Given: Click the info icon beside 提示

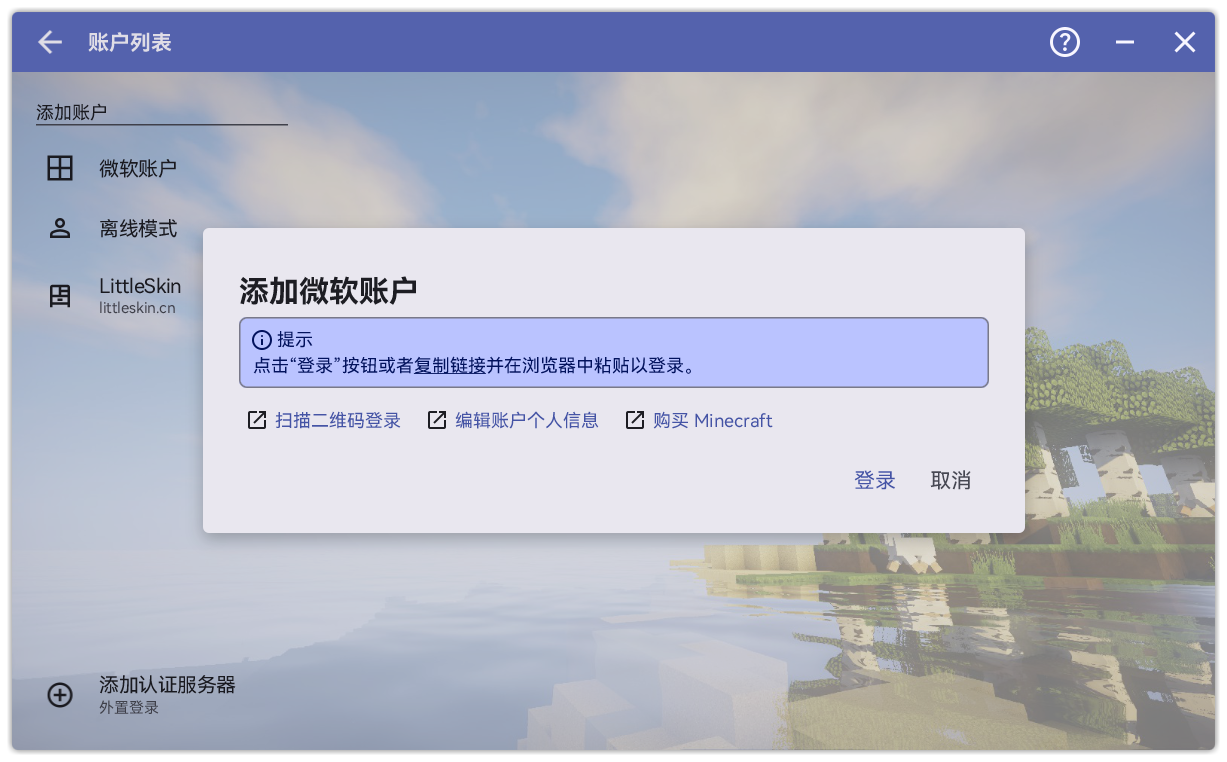Looking at the screenshot, I should [262, 340].
